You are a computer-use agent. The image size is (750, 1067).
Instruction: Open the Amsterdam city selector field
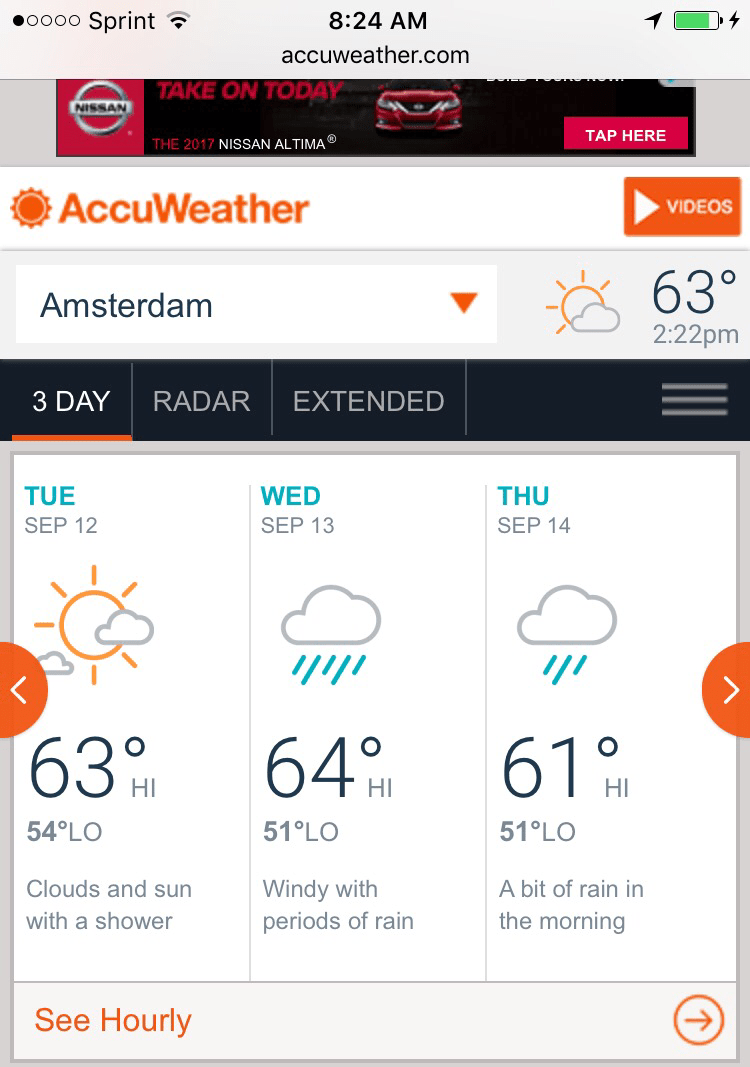[x=240, y=304]
